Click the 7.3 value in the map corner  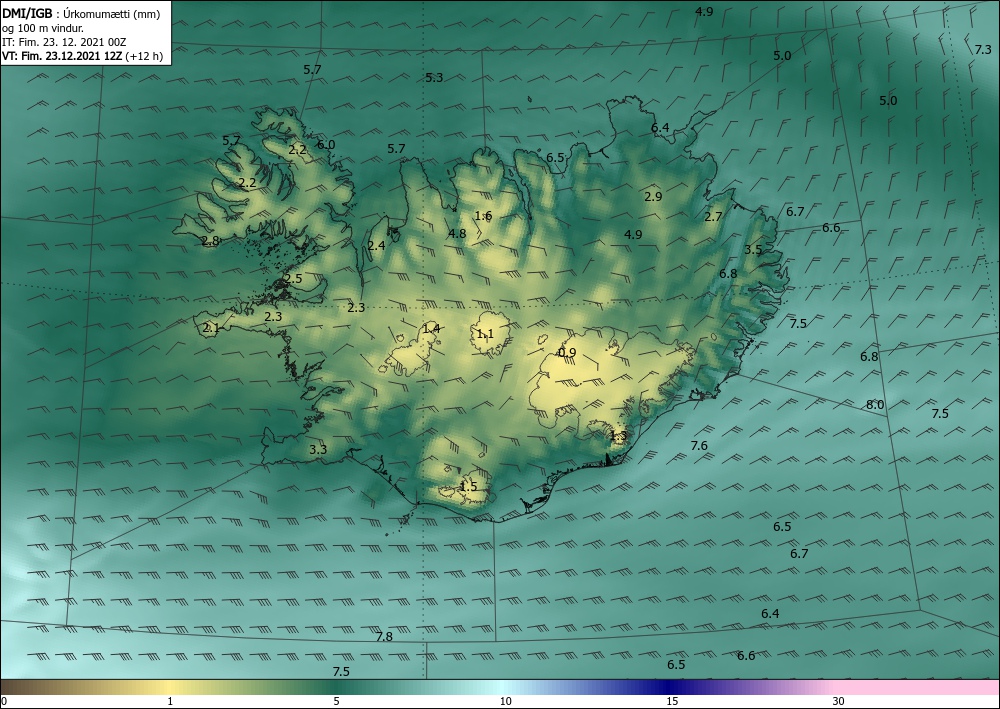983,50
